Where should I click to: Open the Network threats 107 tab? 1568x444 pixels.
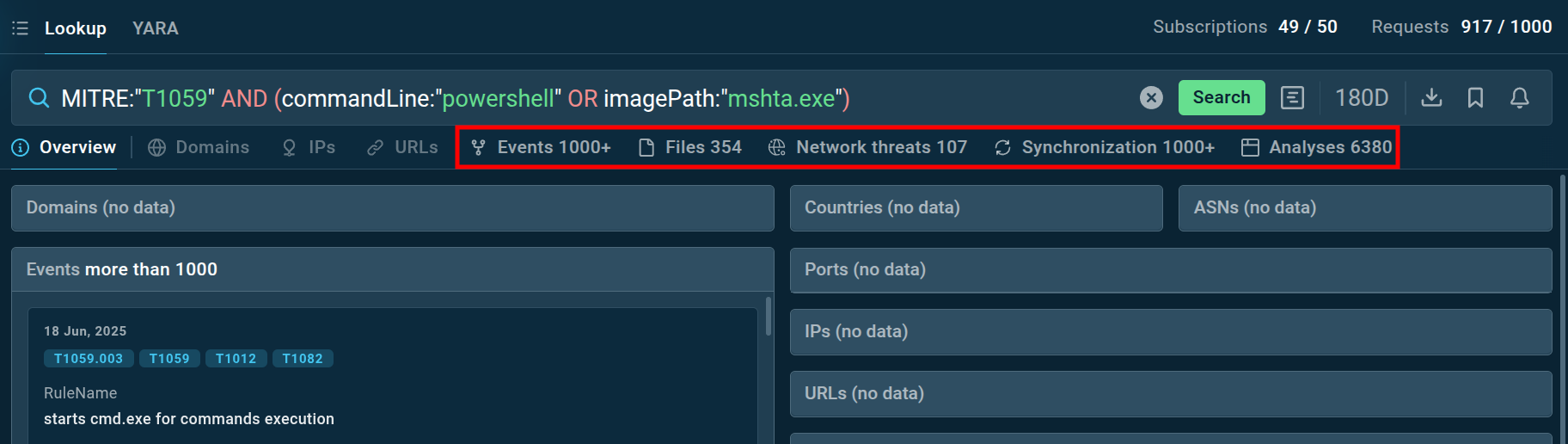point(868,147)
